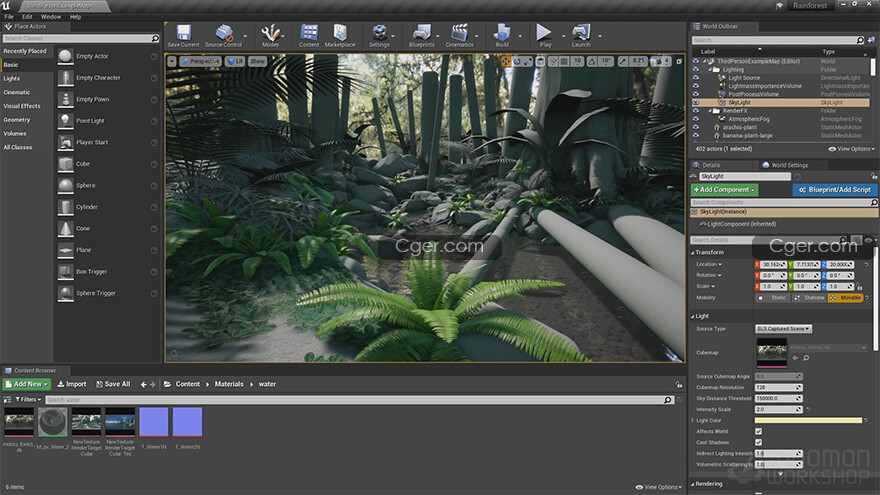
Task: Toggle the Affects World checkbox
Action: (758, 431)
